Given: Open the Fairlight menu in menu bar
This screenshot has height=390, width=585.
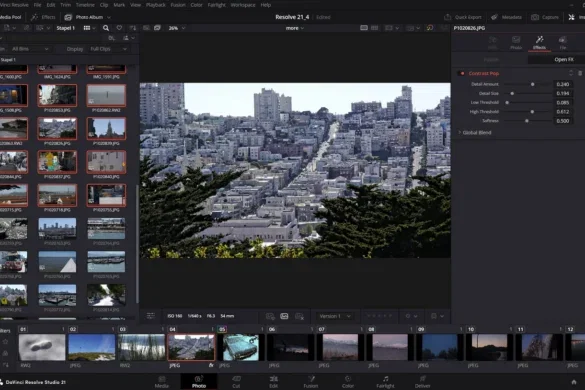Looking at the screenshot, I should coord(216,5).
